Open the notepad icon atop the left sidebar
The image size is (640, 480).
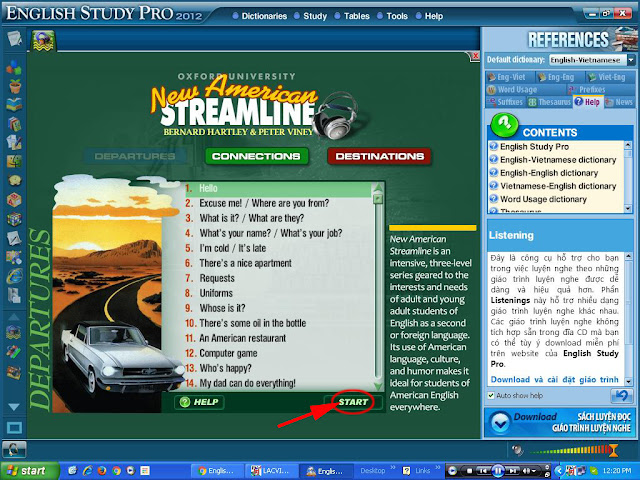(14, 39)
